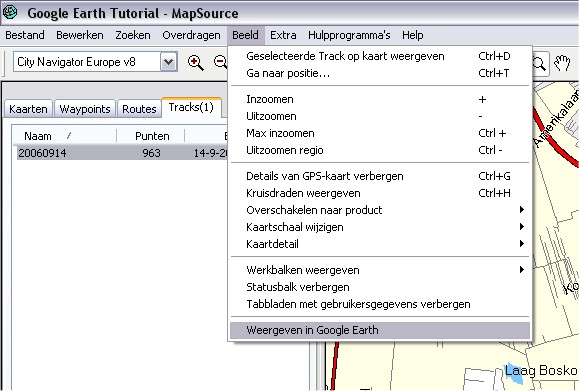579x391 pixels.
Task: Expand Werkbalken weergeven submenu
Action: 380,270
